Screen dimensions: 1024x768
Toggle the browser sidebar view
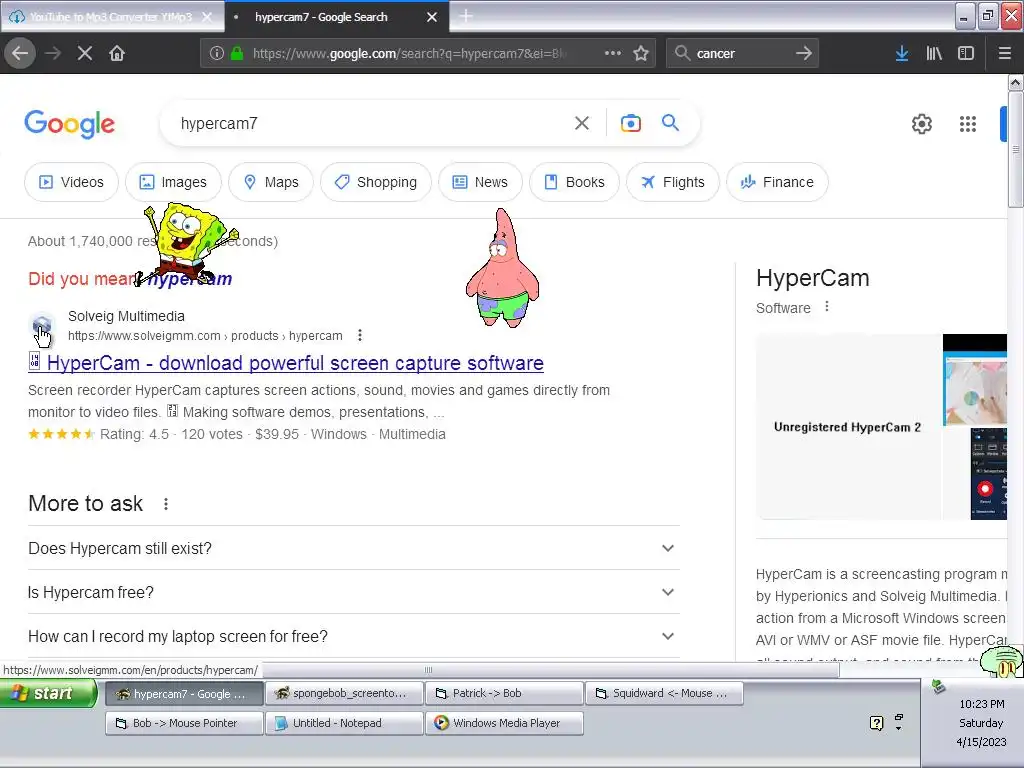(x=966, y=54)
